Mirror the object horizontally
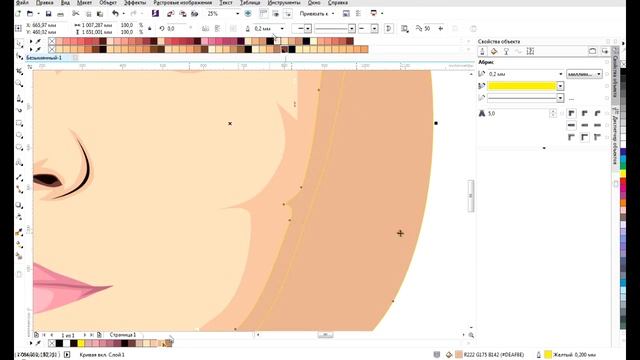Image resolution: width=640 pixels, height=360 pixels. [205, 29]
